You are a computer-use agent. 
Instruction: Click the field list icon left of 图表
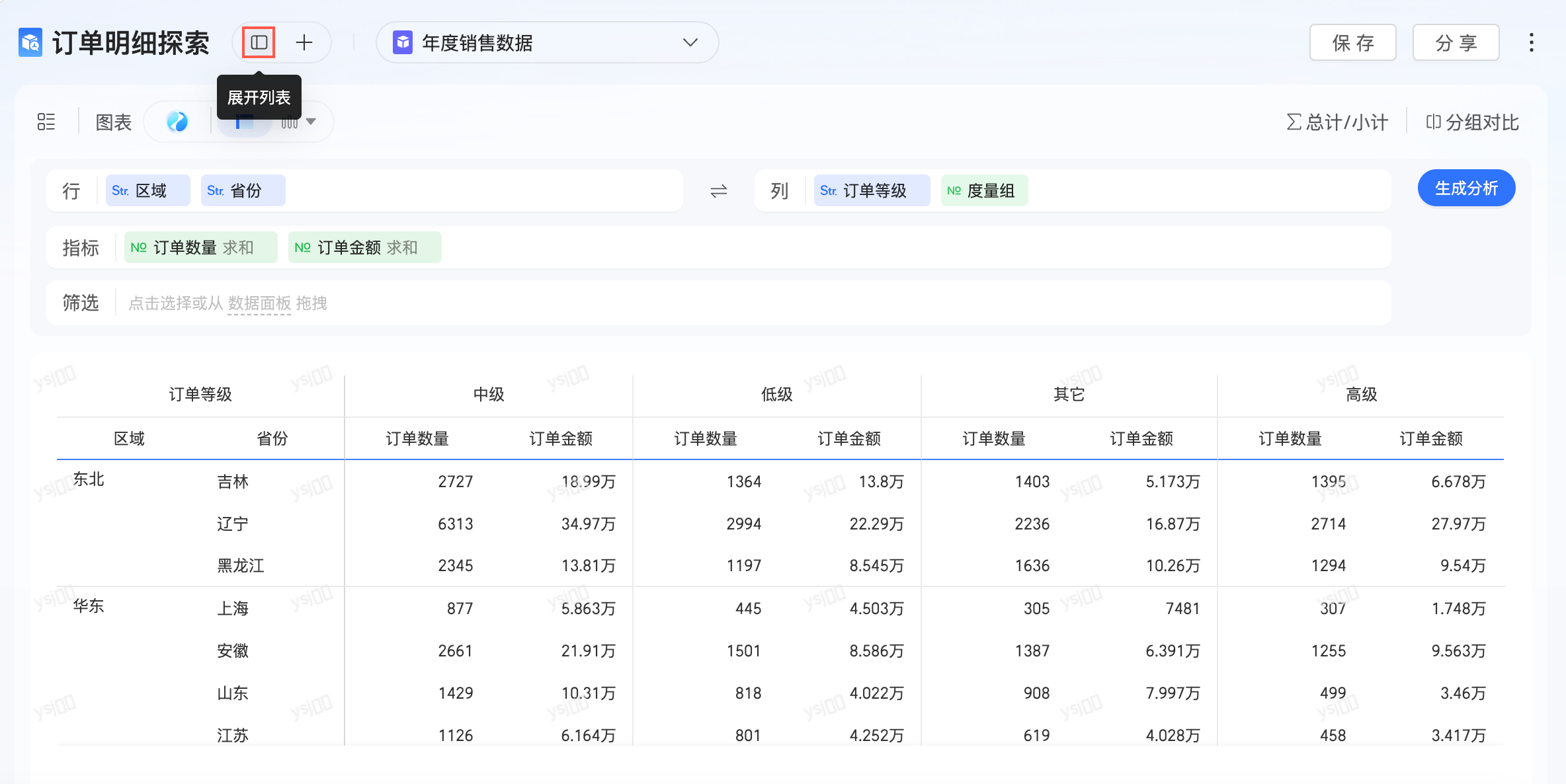[x=46, y=122]
